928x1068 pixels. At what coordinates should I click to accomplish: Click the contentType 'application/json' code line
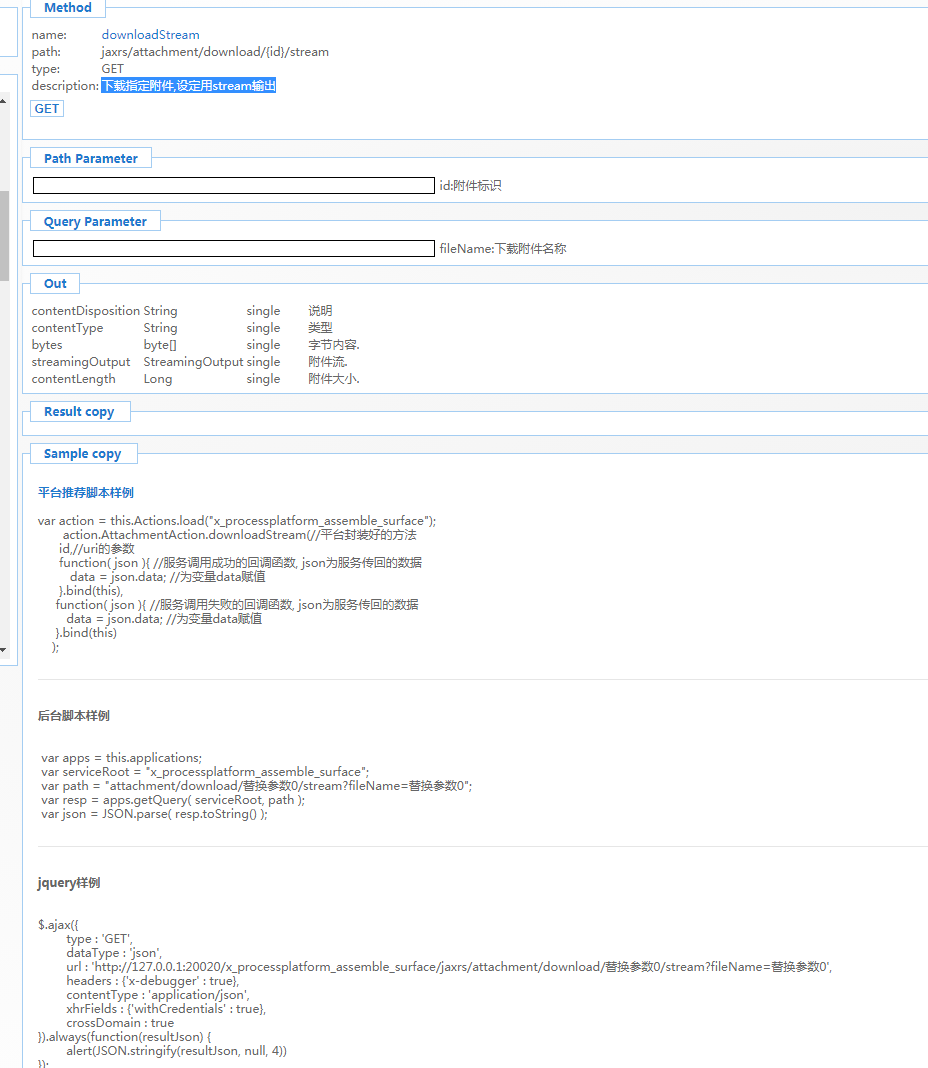click(158, 995)
